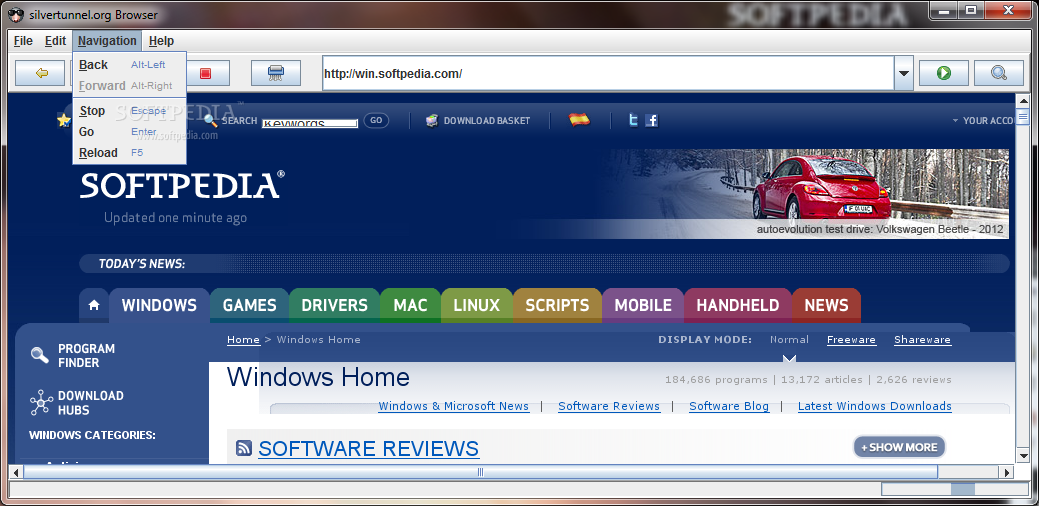This screenshot has height=506, width=1039.
Task: Click the red stop toolbar button
Action: click(x=205, y=73)
